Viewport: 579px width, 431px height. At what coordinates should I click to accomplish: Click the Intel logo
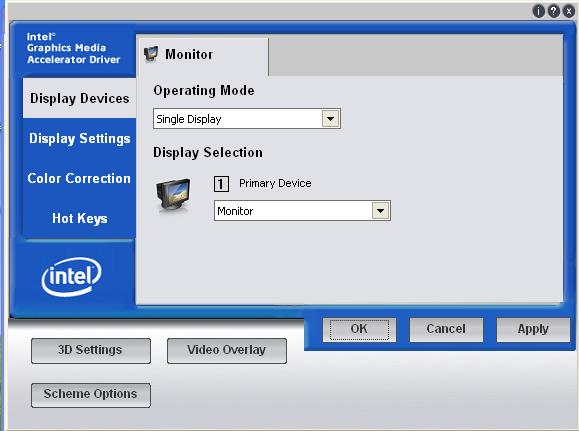pyautogui.click(x=72, y=276)
